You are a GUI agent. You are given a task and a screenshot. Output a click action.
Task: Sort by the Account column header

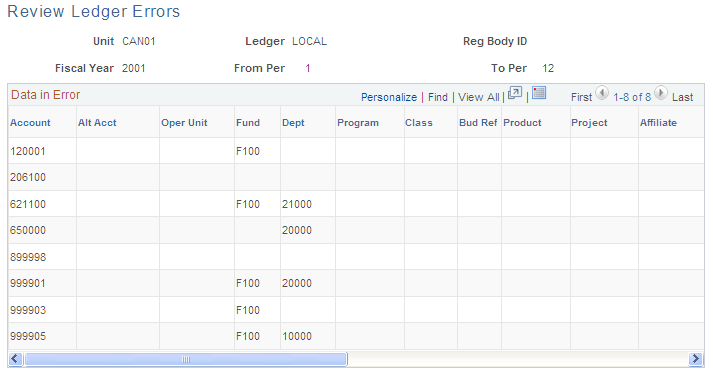click(x=30, y=123)
